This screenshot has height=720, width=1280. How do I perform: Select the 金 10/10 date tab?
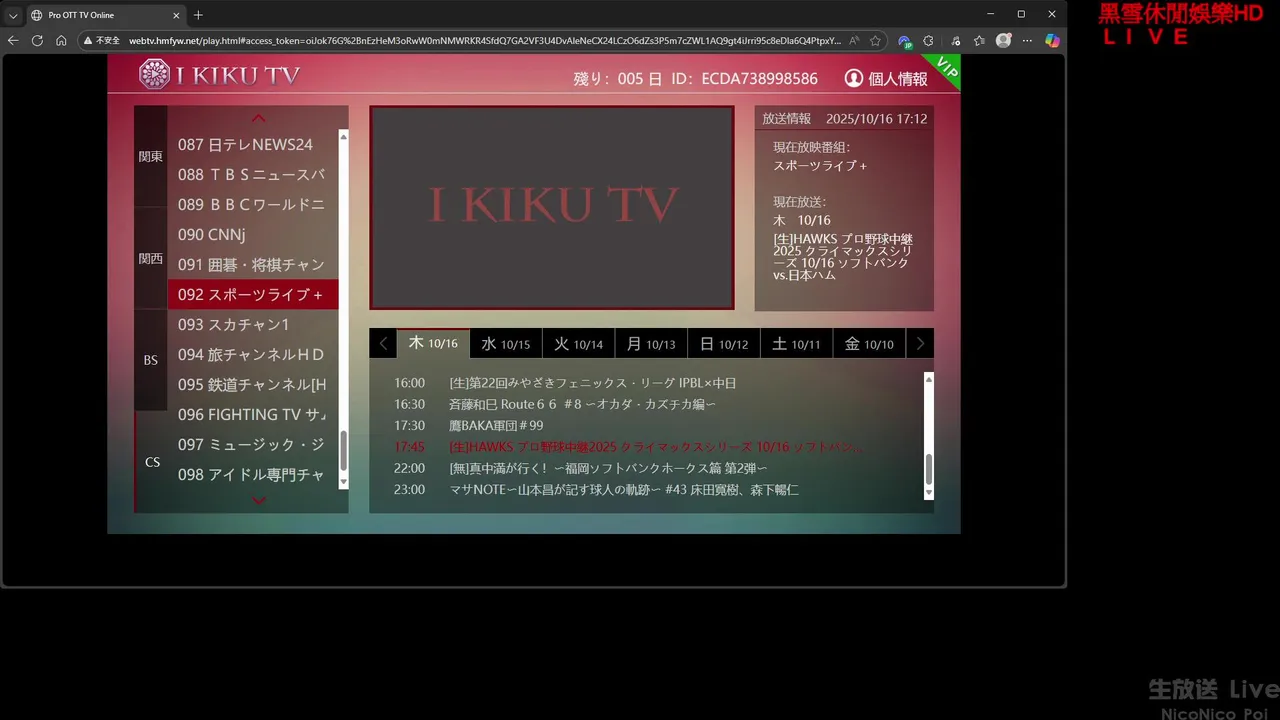(x=869, y=343)
